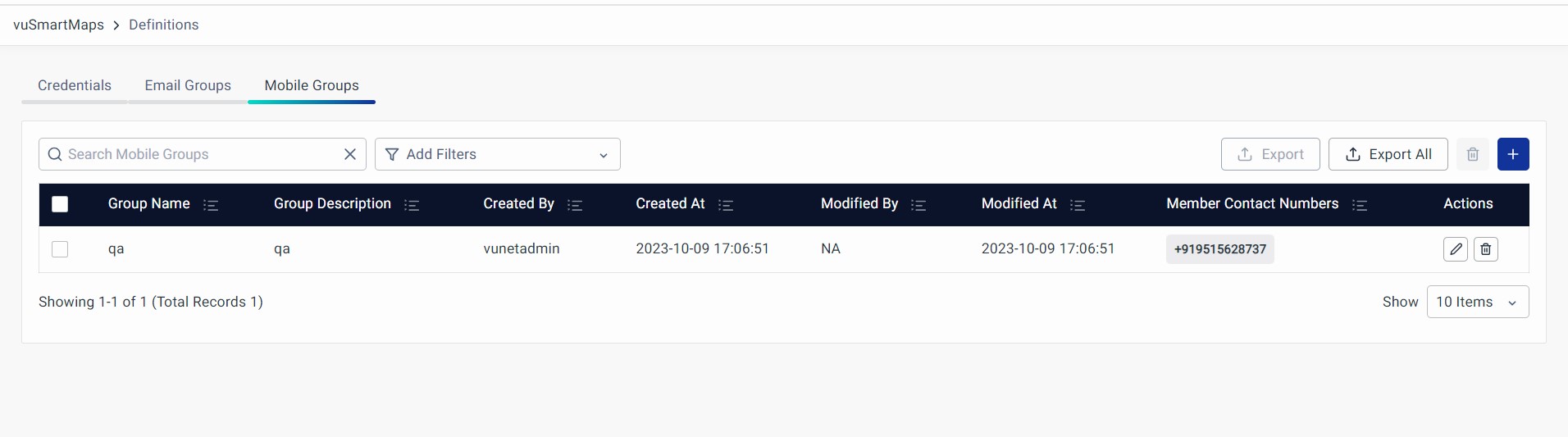Image resolution: width=1568 pixels, height=437 pixels.
Task: Open Group Description column filter icon
Action: 412,205
